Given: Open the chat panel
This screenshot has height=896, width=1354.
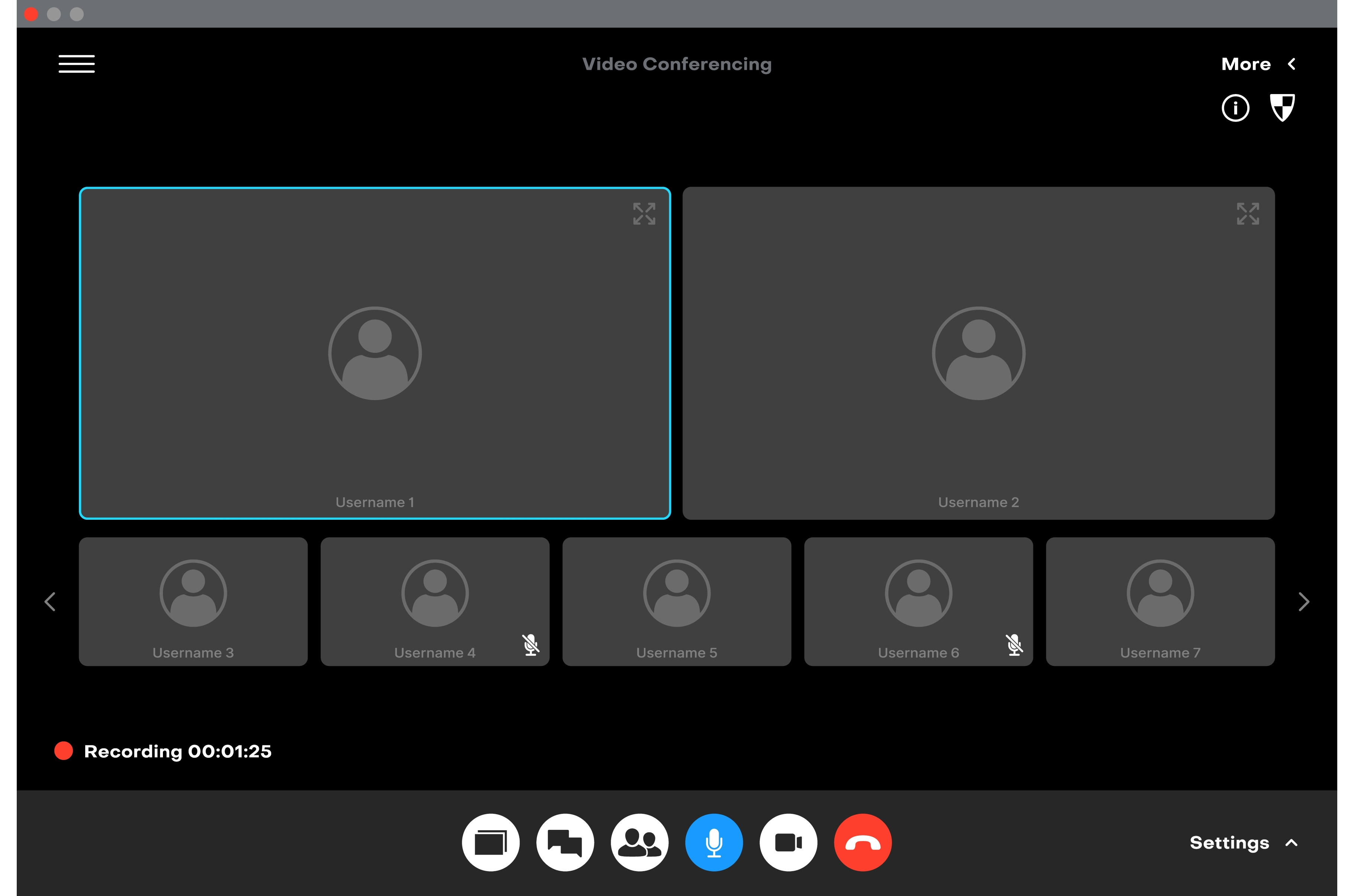Looking at the screenshot, I should click(x=565, y=842).
